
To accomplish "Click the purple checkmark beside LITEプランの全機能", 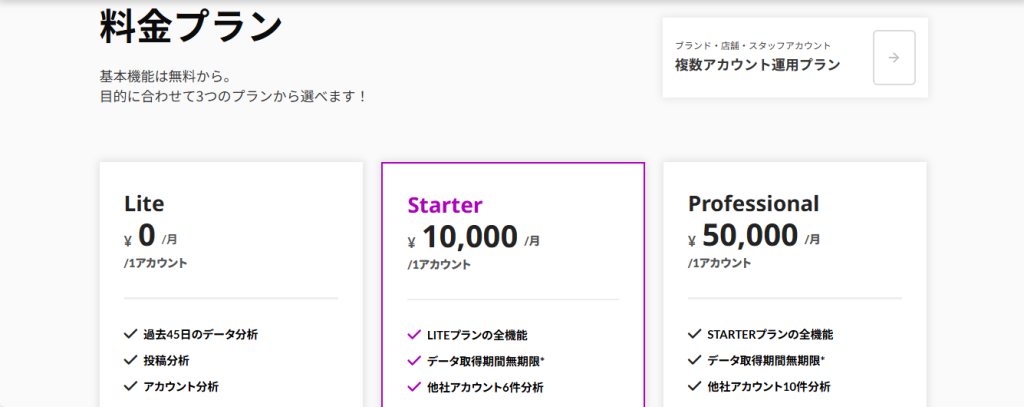I will (x=414, y=335).
